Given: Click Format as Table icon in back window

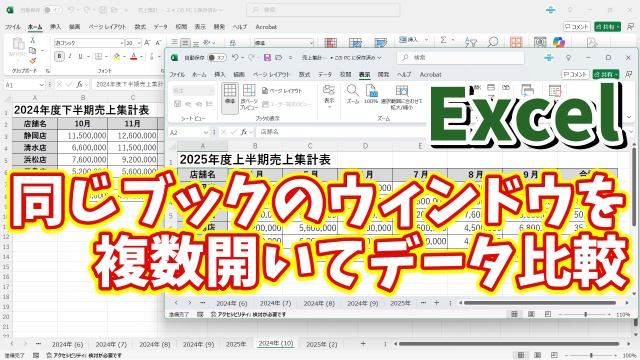Looking at the screenshot, I should pyautogui.click(x=355, y=42).
